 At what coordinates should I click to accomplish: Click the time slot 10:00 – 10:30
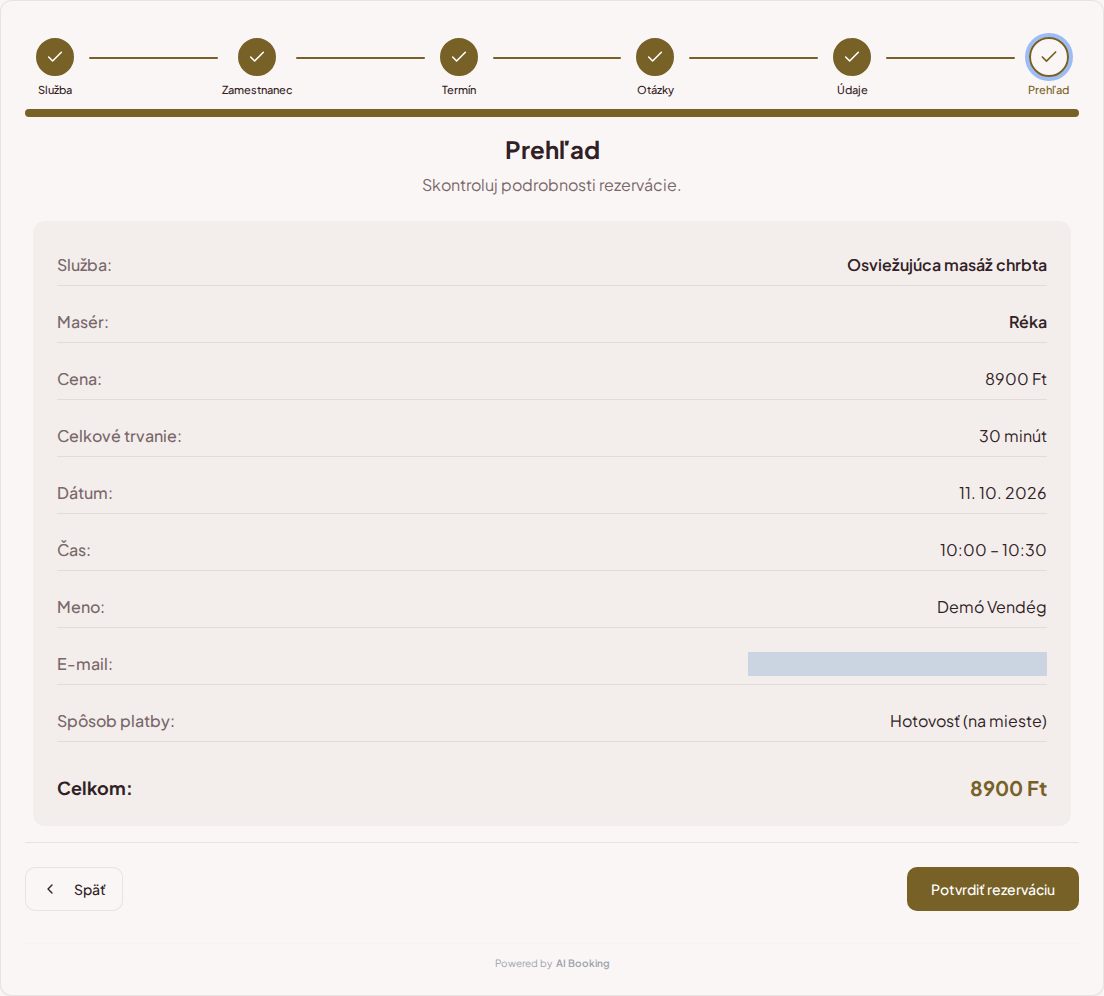[993, 550]
